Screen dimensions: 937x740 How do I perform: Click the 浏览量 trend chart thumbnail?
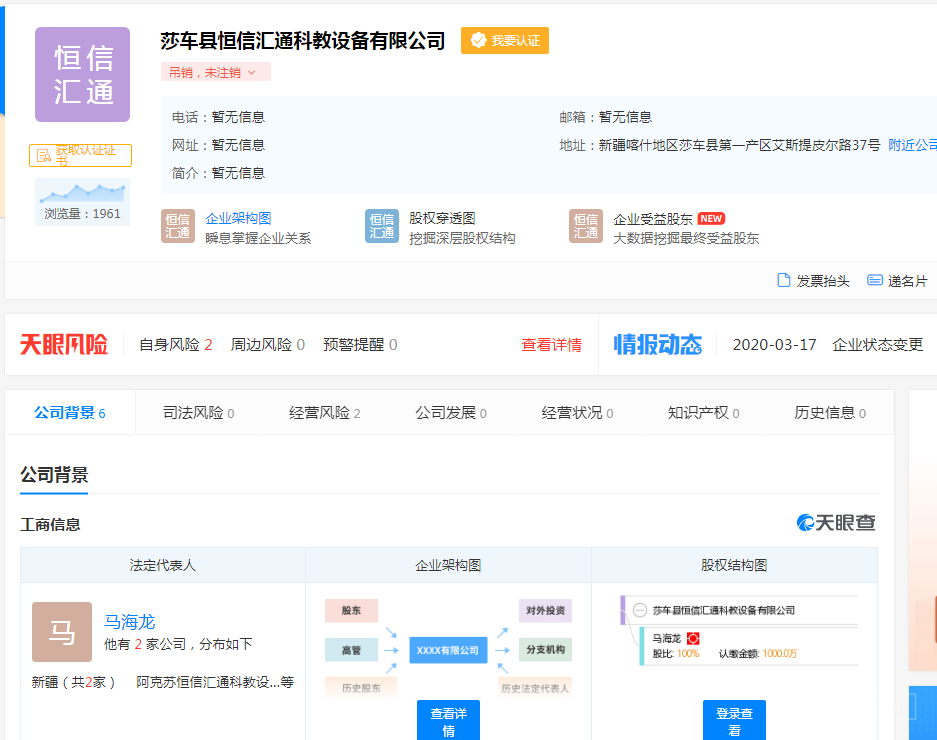point(82,192)
